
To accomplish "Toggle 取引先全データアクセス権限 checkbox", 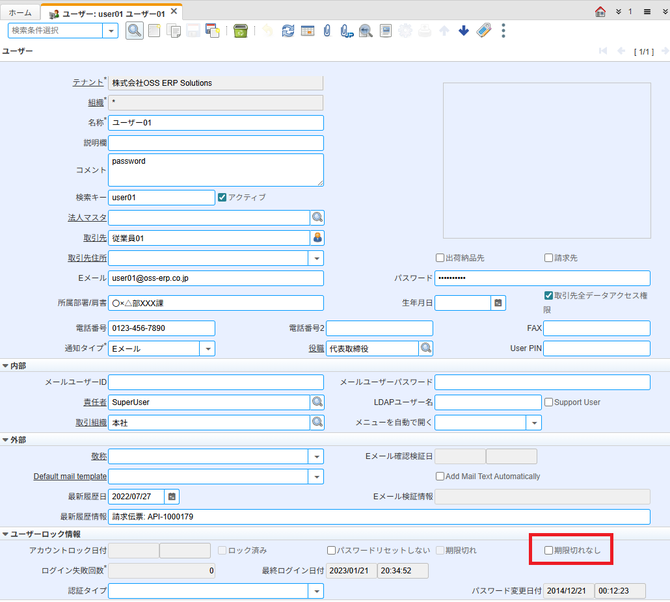I will [x=548, y=295].
